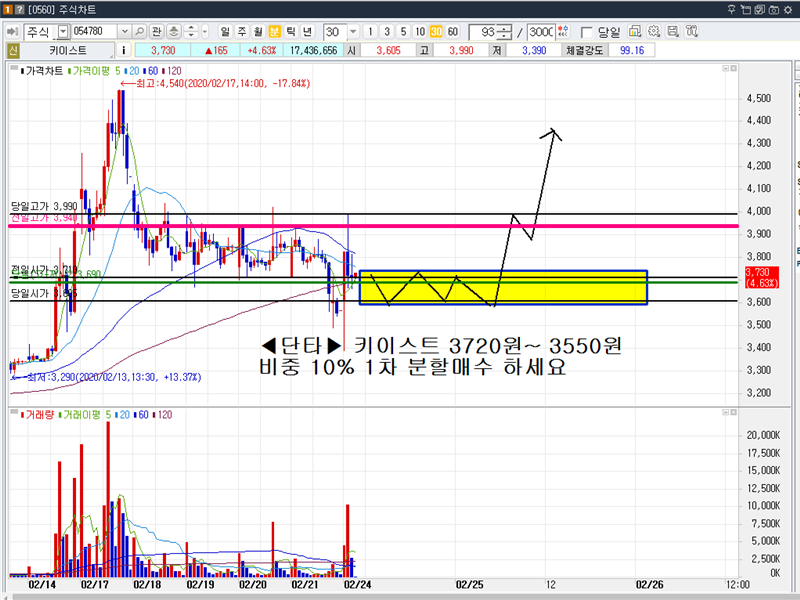The height and width of the screenshot is (600, 800).
Task: Click the 10-minute interval button
Action: click(x=419, y=32)
